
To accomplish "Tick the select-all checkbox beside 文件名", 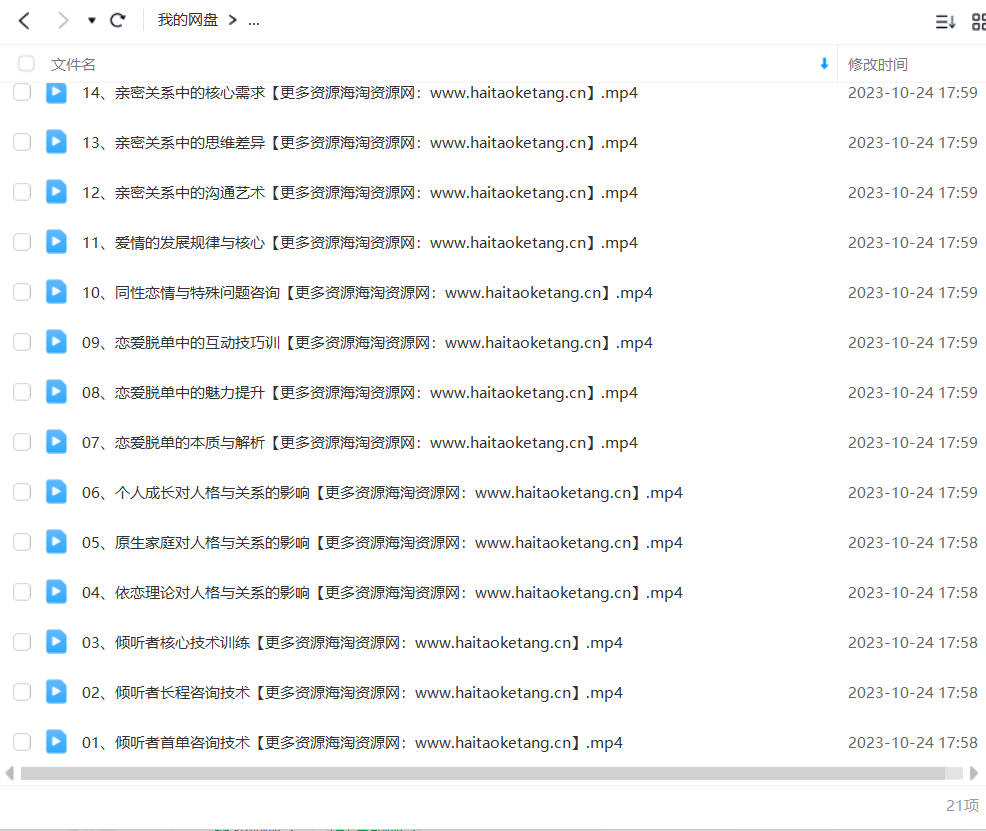I will (26, 63).
